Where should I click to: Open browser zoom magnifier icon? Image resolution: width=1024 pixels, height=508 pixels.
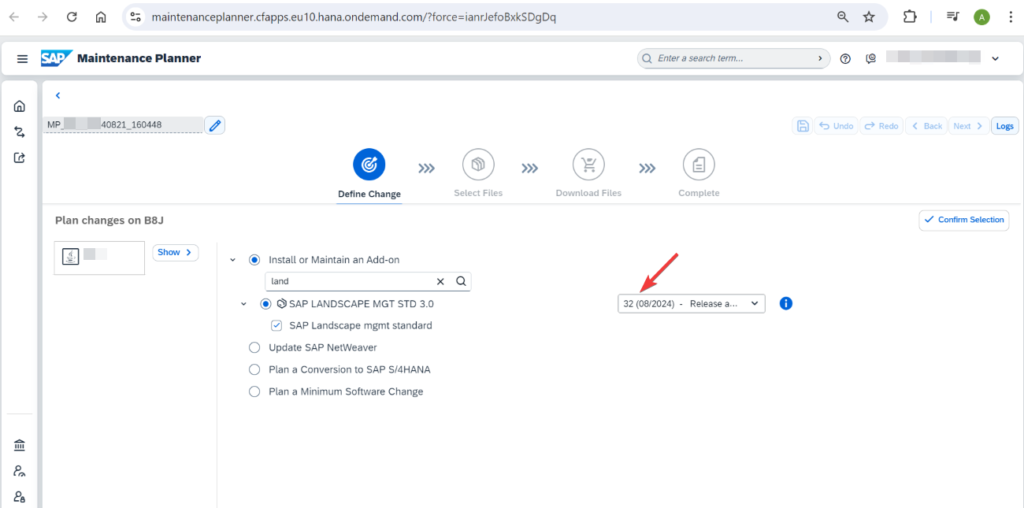pyautogui.click(x=842, y=17)
